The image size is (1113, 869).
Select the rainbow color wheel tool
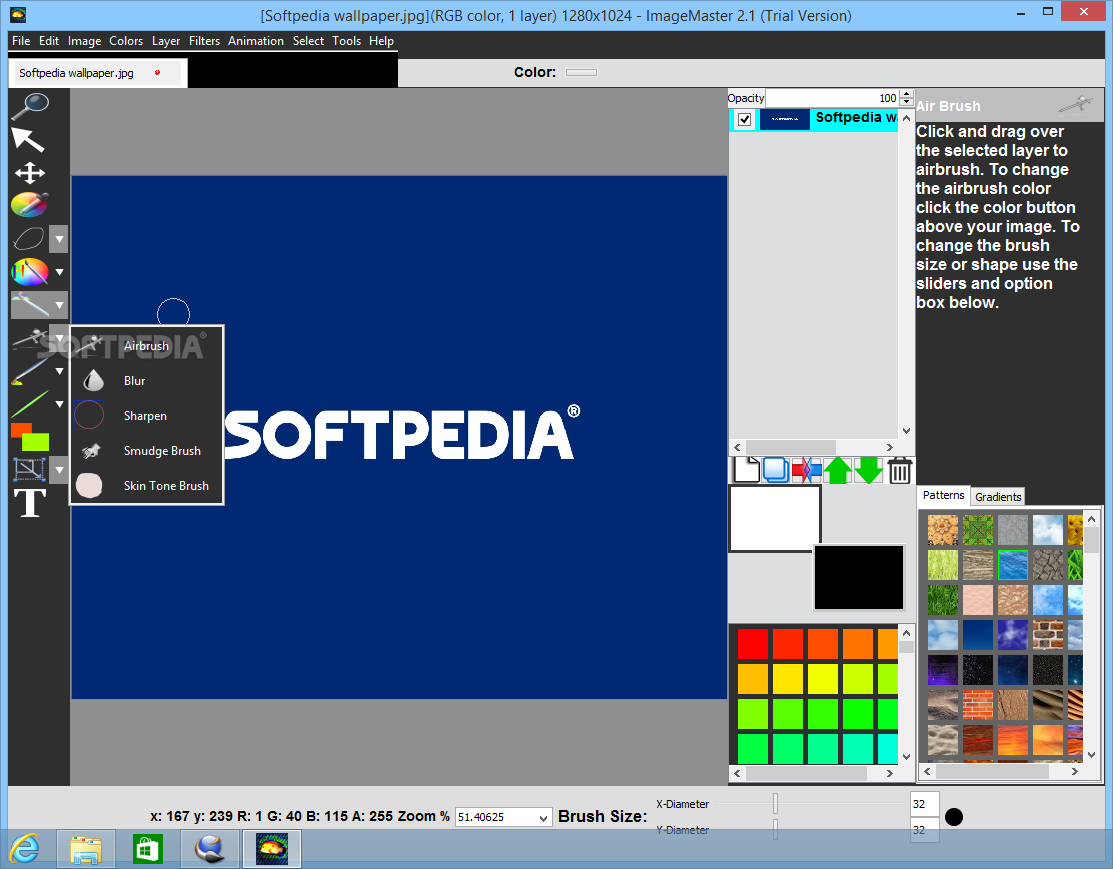coord(30,272)
